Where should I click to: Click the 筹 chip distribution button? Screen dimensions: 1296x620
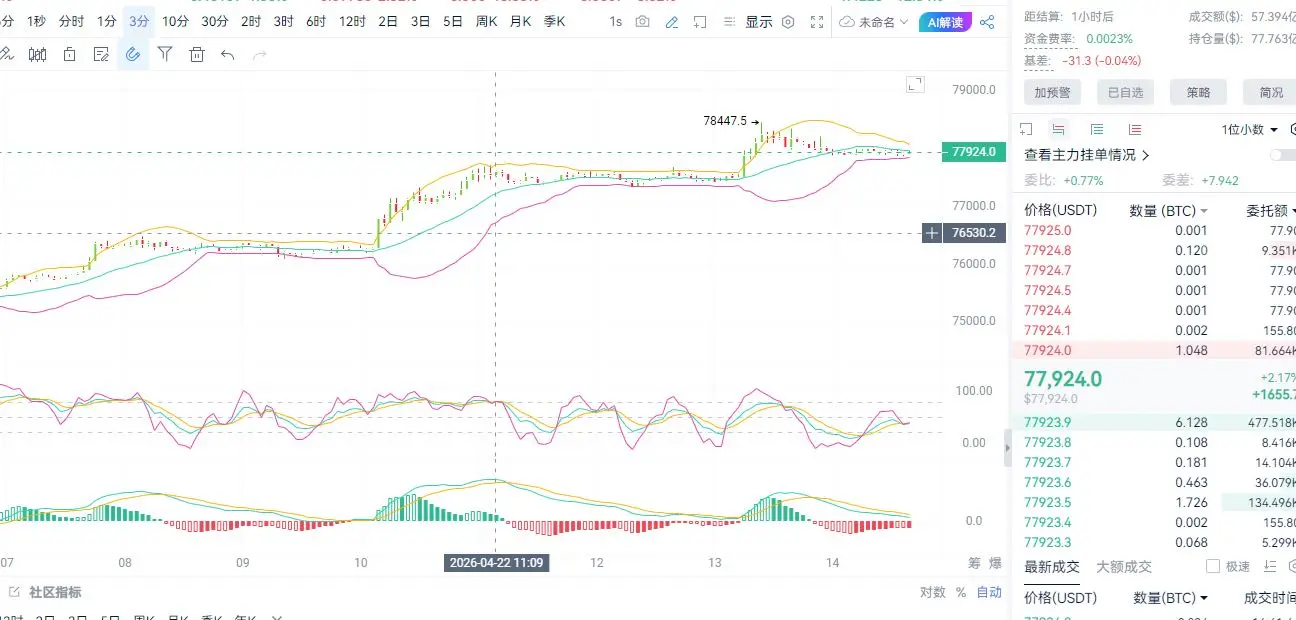click(974, 562)
